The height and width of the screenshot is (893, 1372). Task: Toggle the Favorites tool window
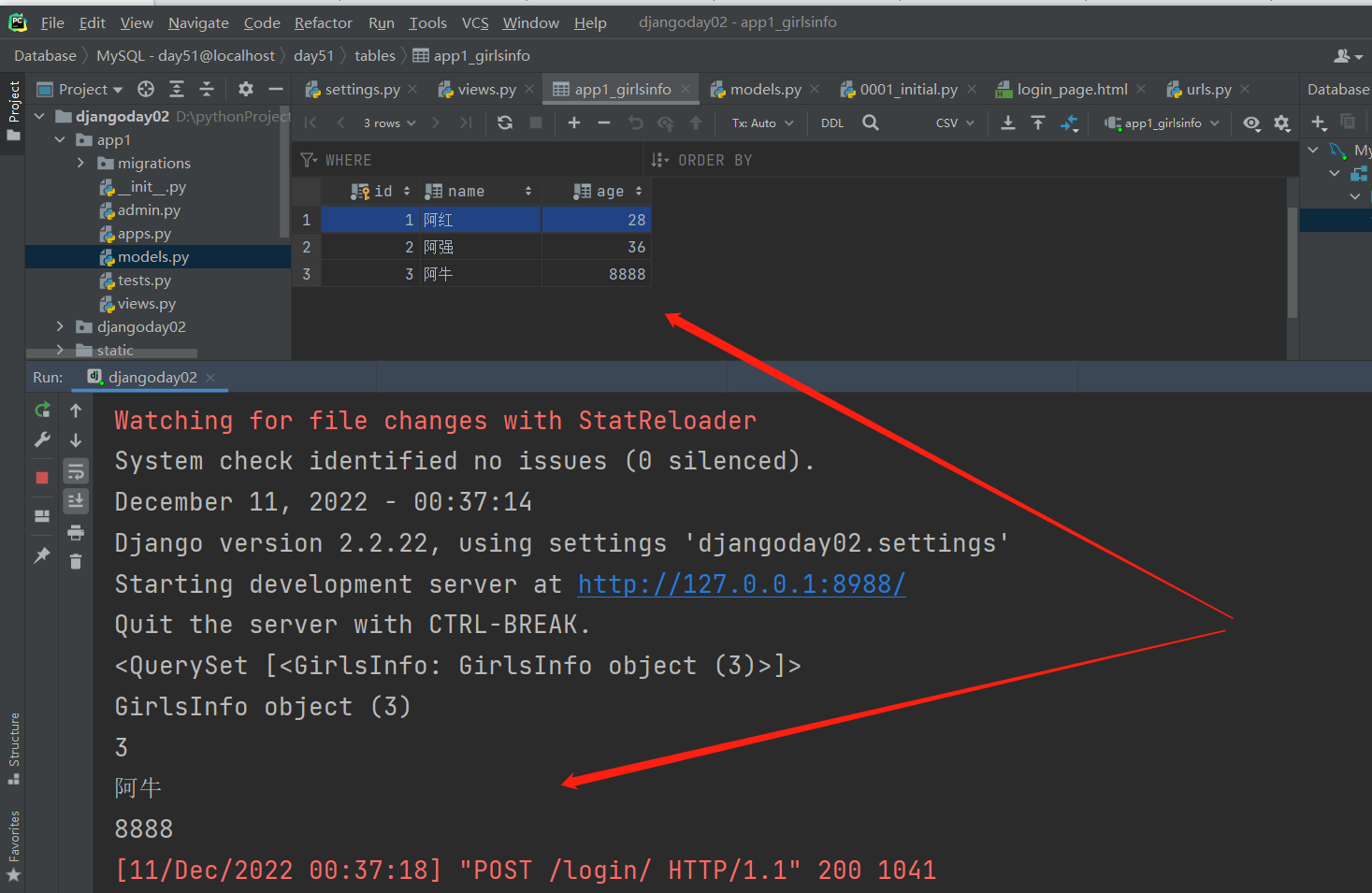tap(13, 846)
